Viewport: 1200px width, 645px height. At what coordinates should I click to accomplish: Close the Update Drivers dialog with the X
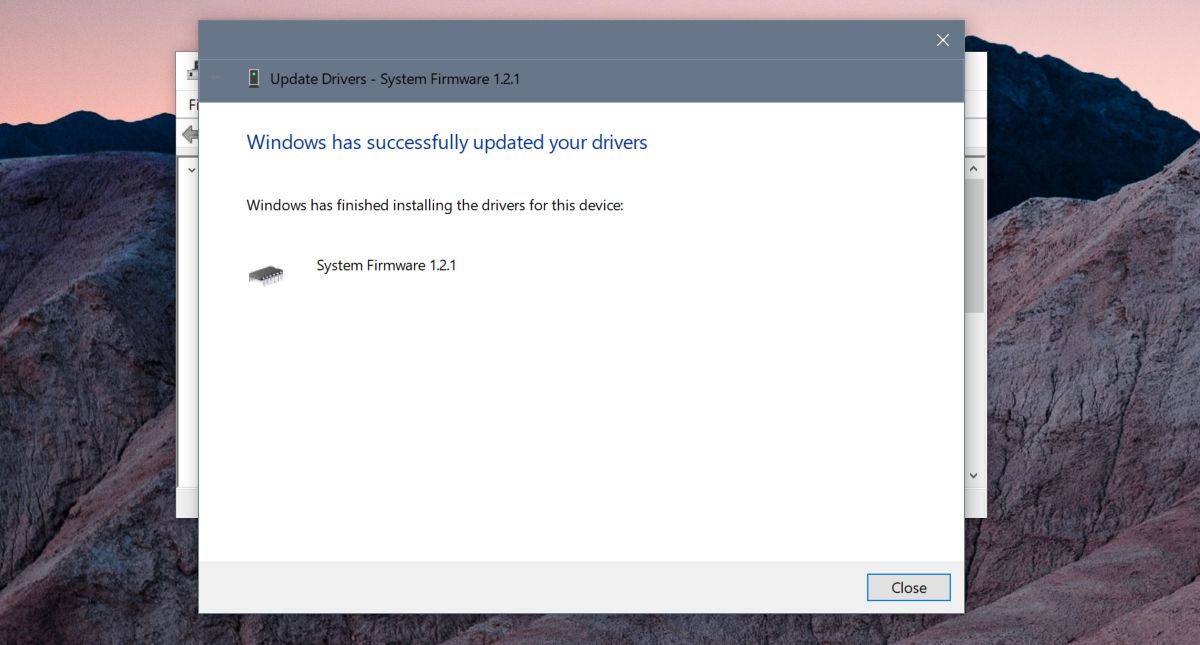pos(942,40)
